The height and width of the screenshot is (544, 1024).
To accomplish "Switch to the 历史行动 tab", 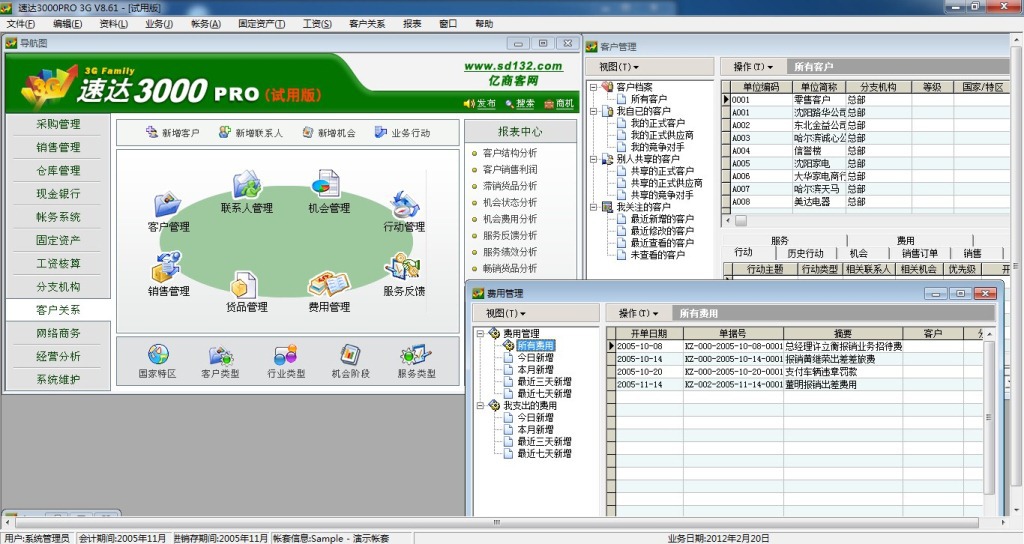I will [805, 253].
